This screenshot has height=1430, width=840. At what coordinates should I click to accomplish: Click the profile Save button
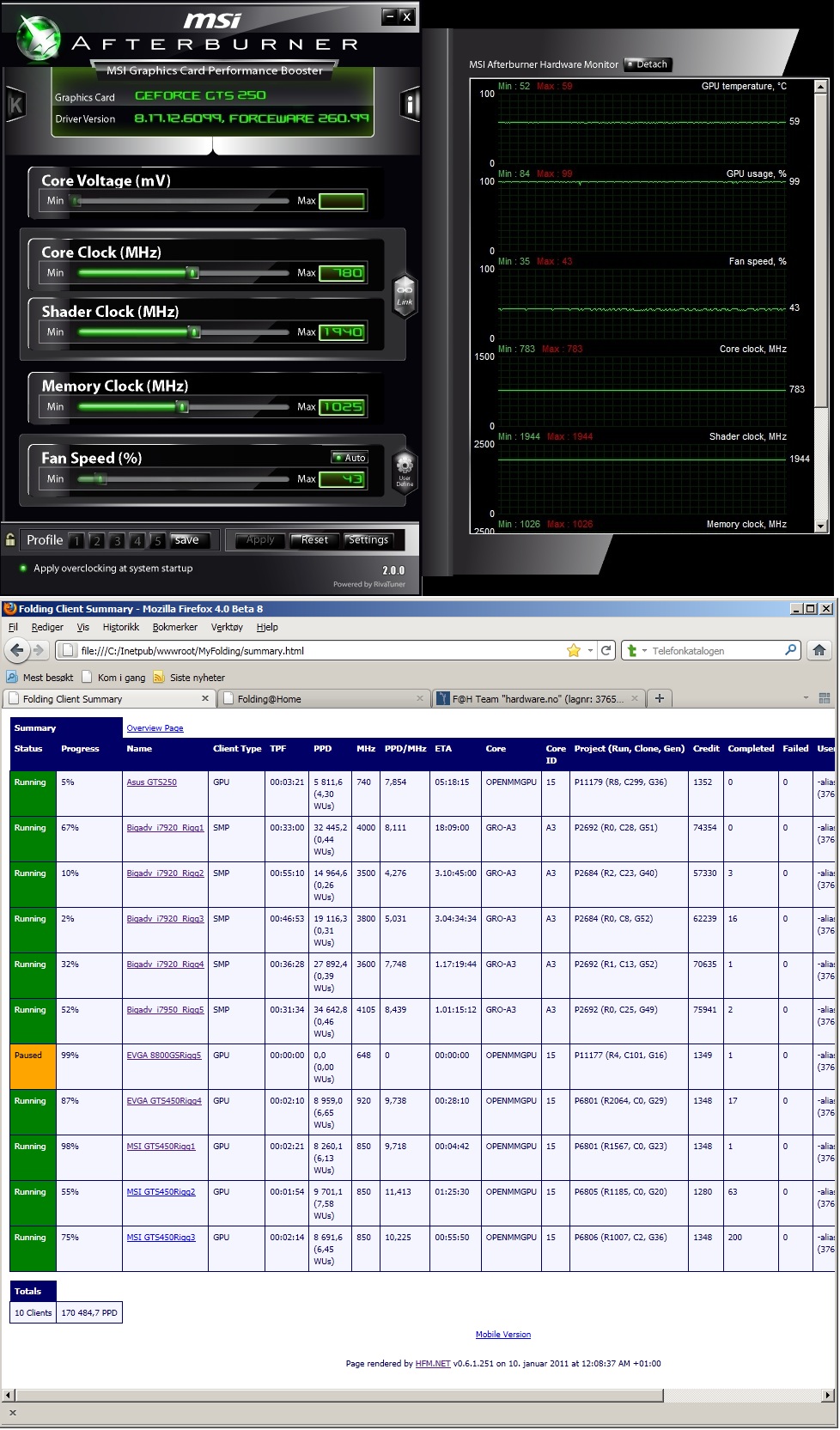pyautogui.click(x=189, y=540)
